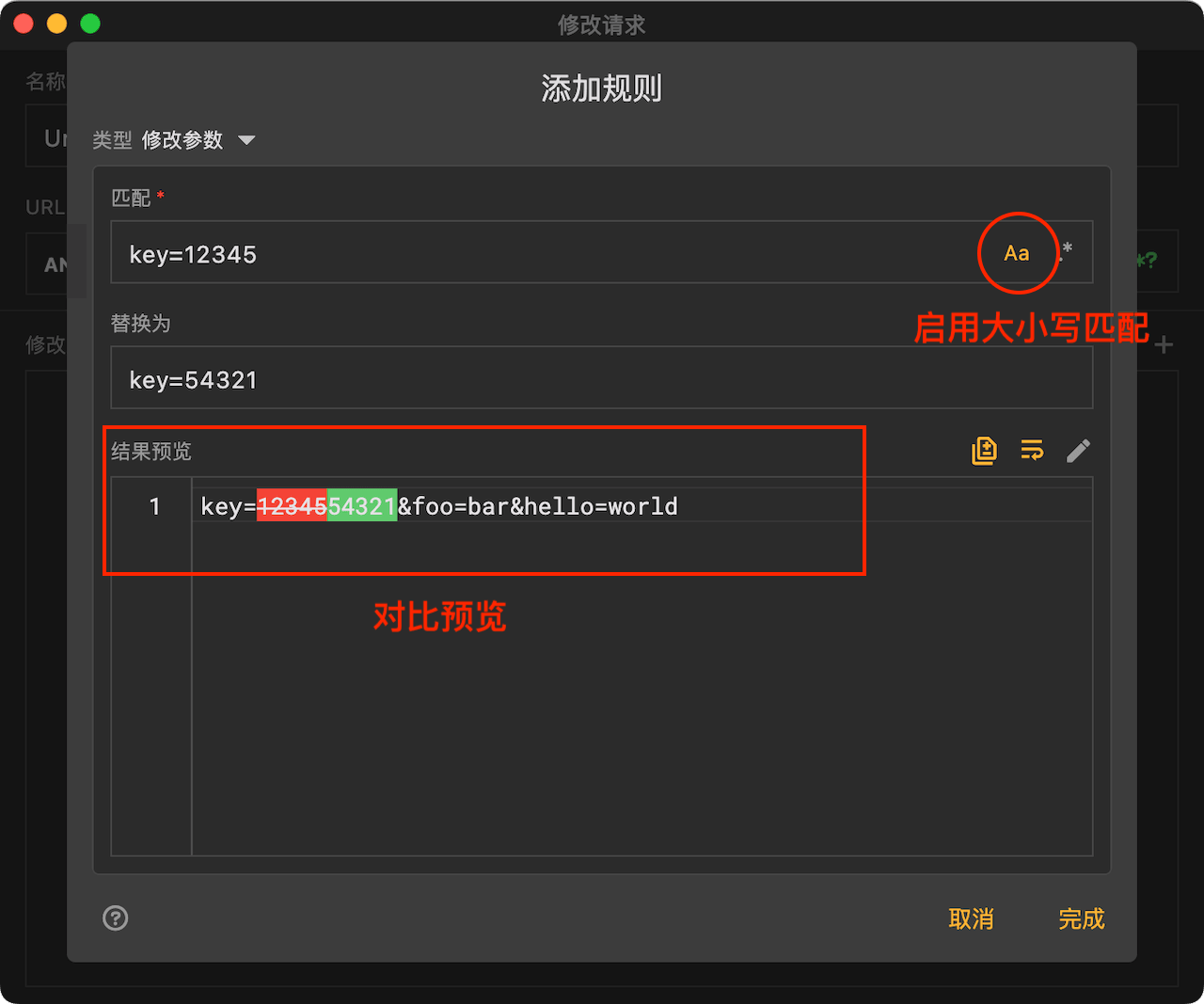Open the help question-mark icon
This screenshot has height=1004, width=1204.
116,918
